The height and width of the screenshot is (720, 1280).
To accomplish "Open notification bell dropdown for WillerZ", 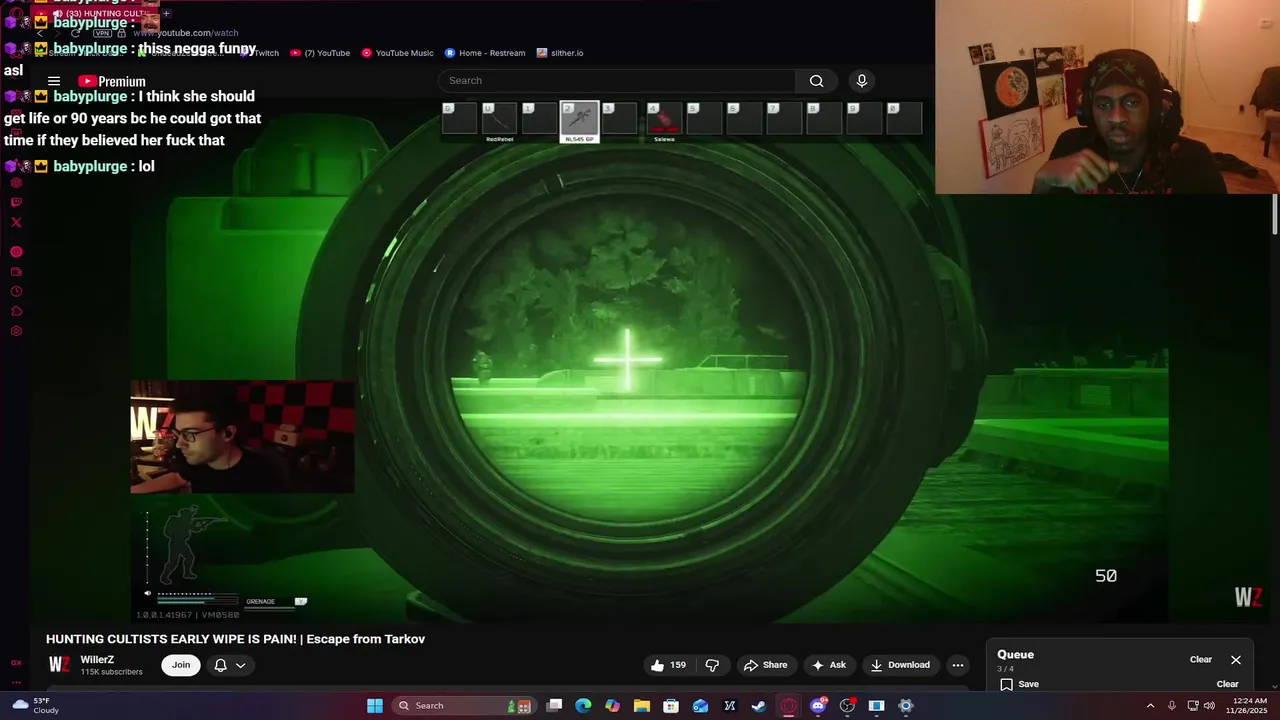I will pos(229,665).
